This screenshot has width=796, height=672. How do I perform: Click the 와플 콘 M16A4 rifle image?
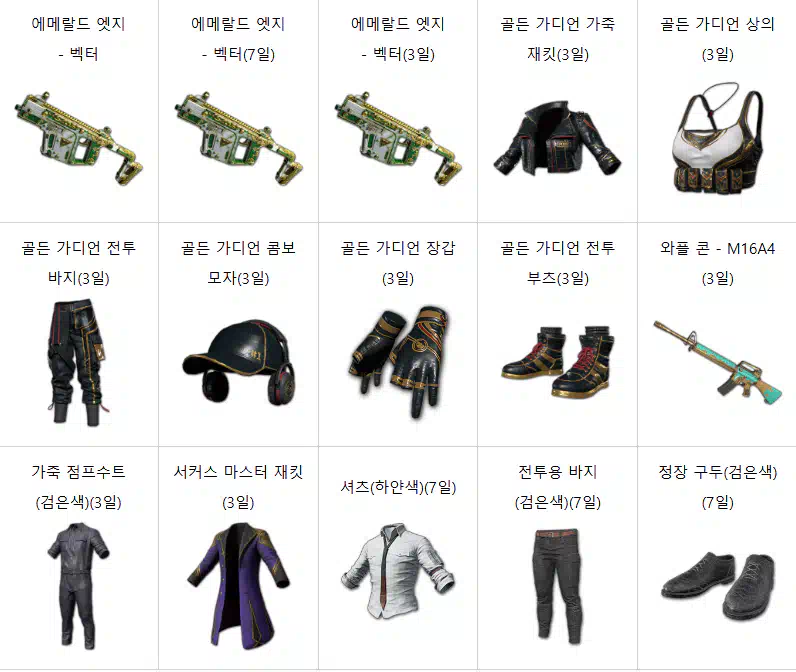coord(717,362)
